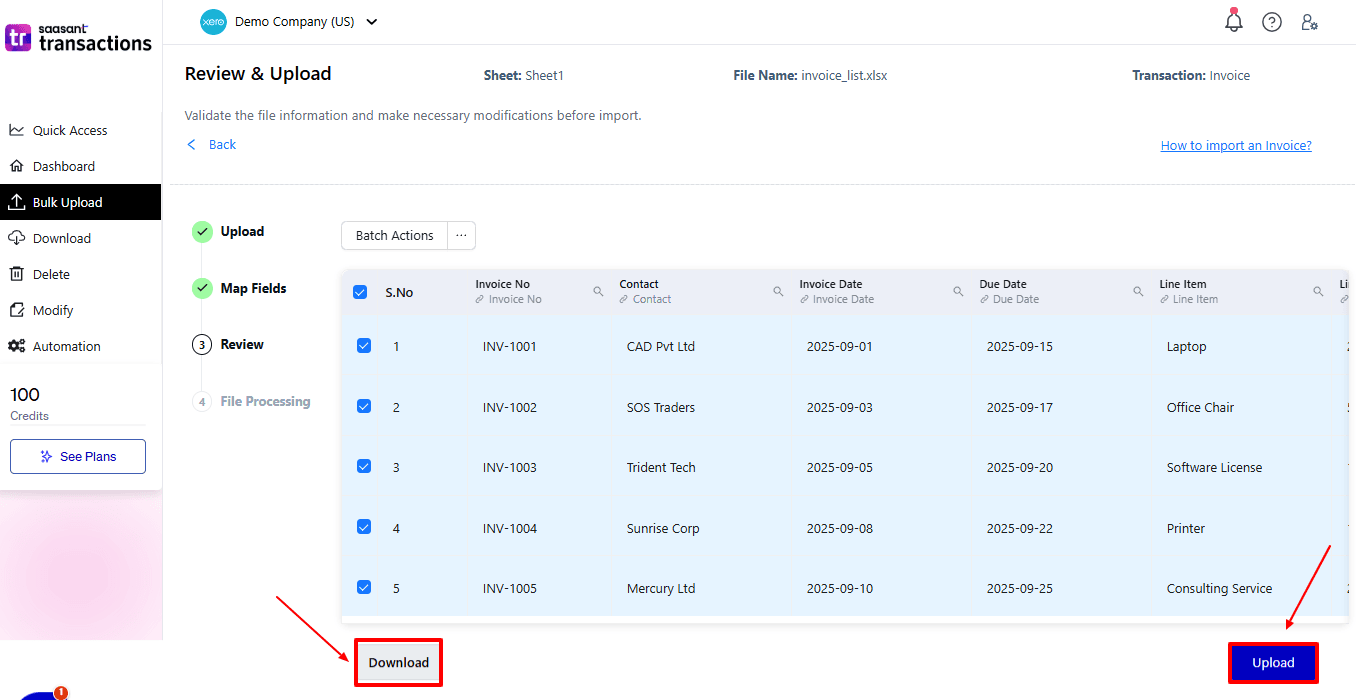Open the Batch Actions dropdown
1356x700 pixels.
pos(394,235)
